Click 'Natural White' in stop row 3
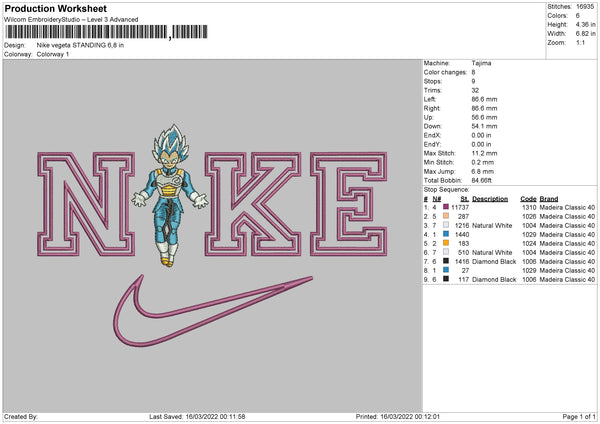The image size is (600, 424). (x=492, y=226)
